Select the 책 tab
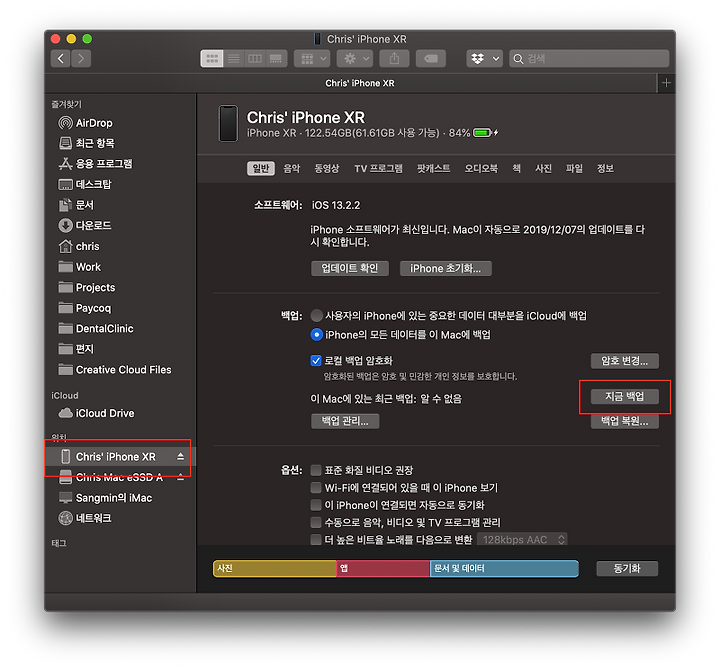720x670 pixels. coord(517,169)
